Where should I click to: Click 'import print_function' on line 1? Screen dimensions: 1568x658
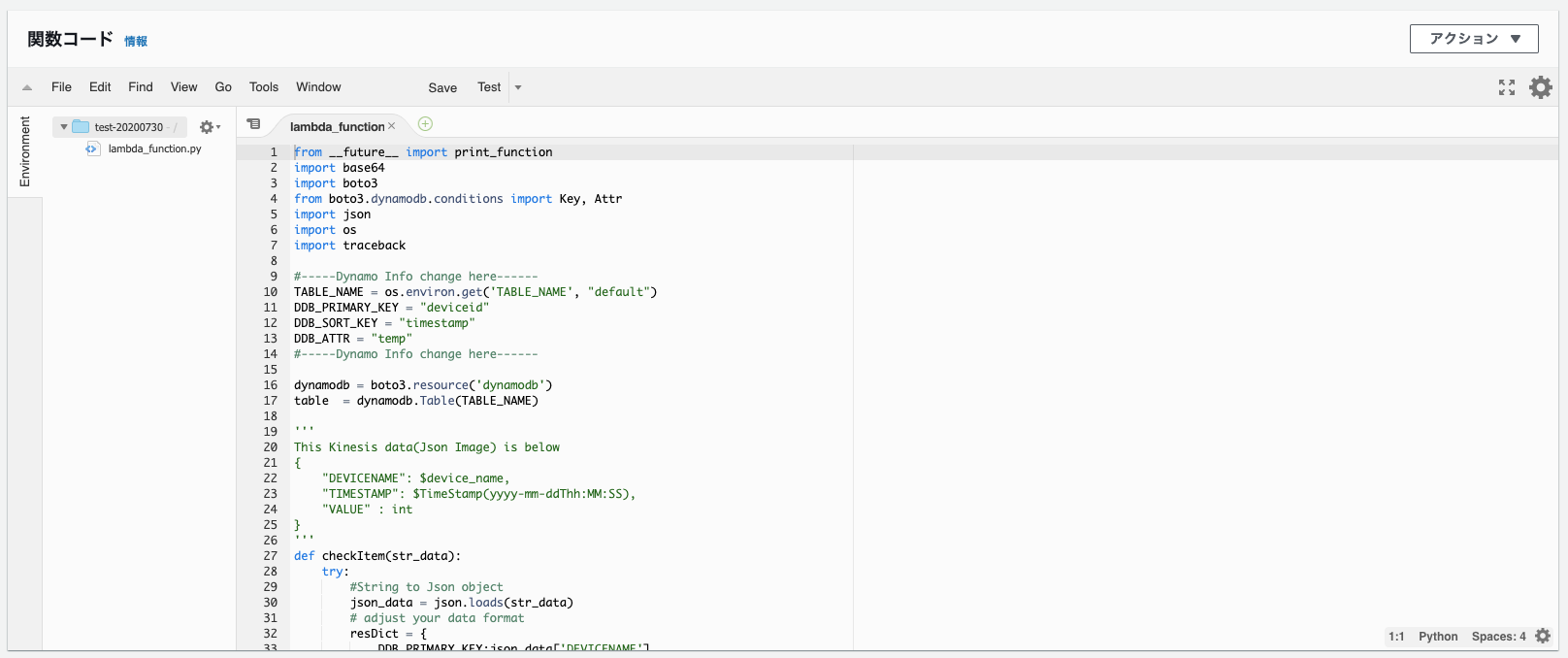[479, 152]
